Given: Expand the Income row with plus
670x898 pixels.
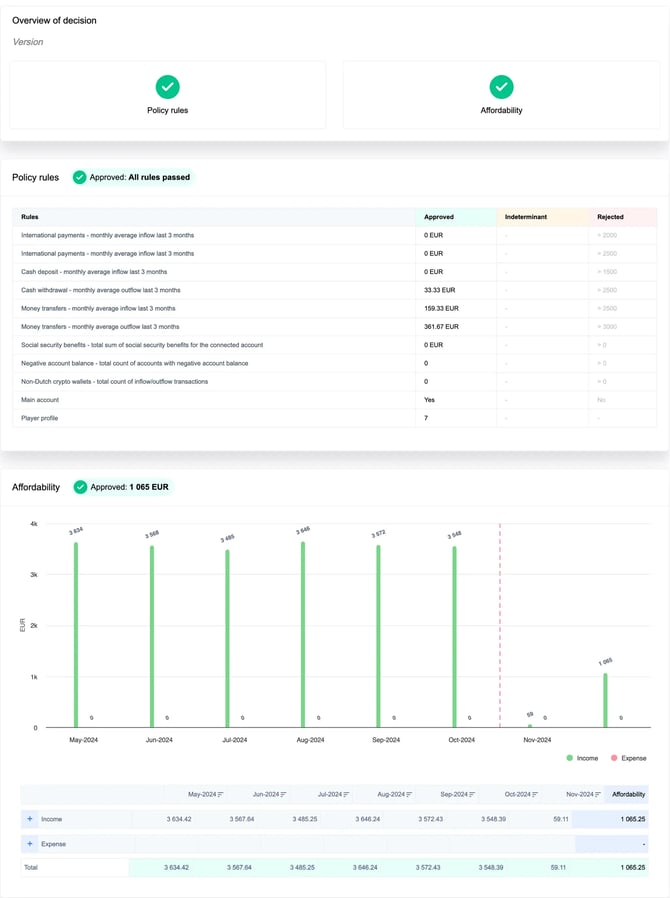Looking at the screenshot, I should [30, 819].
